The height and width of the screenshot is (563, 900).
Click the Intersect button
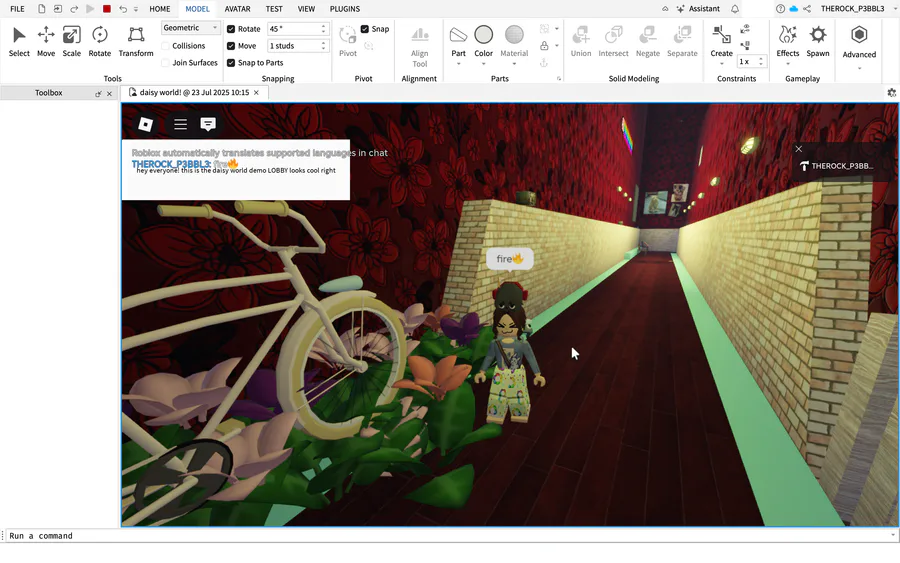click(x=613, y=41)
